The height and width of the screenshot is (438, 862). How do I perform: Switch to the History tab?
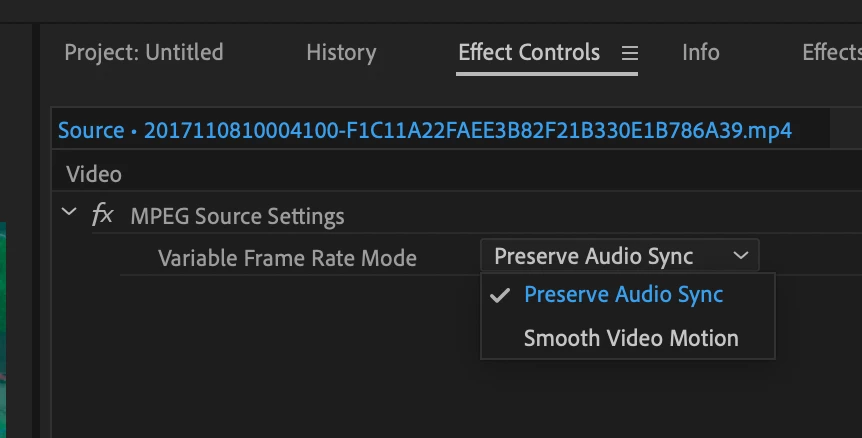pos(341,52)
